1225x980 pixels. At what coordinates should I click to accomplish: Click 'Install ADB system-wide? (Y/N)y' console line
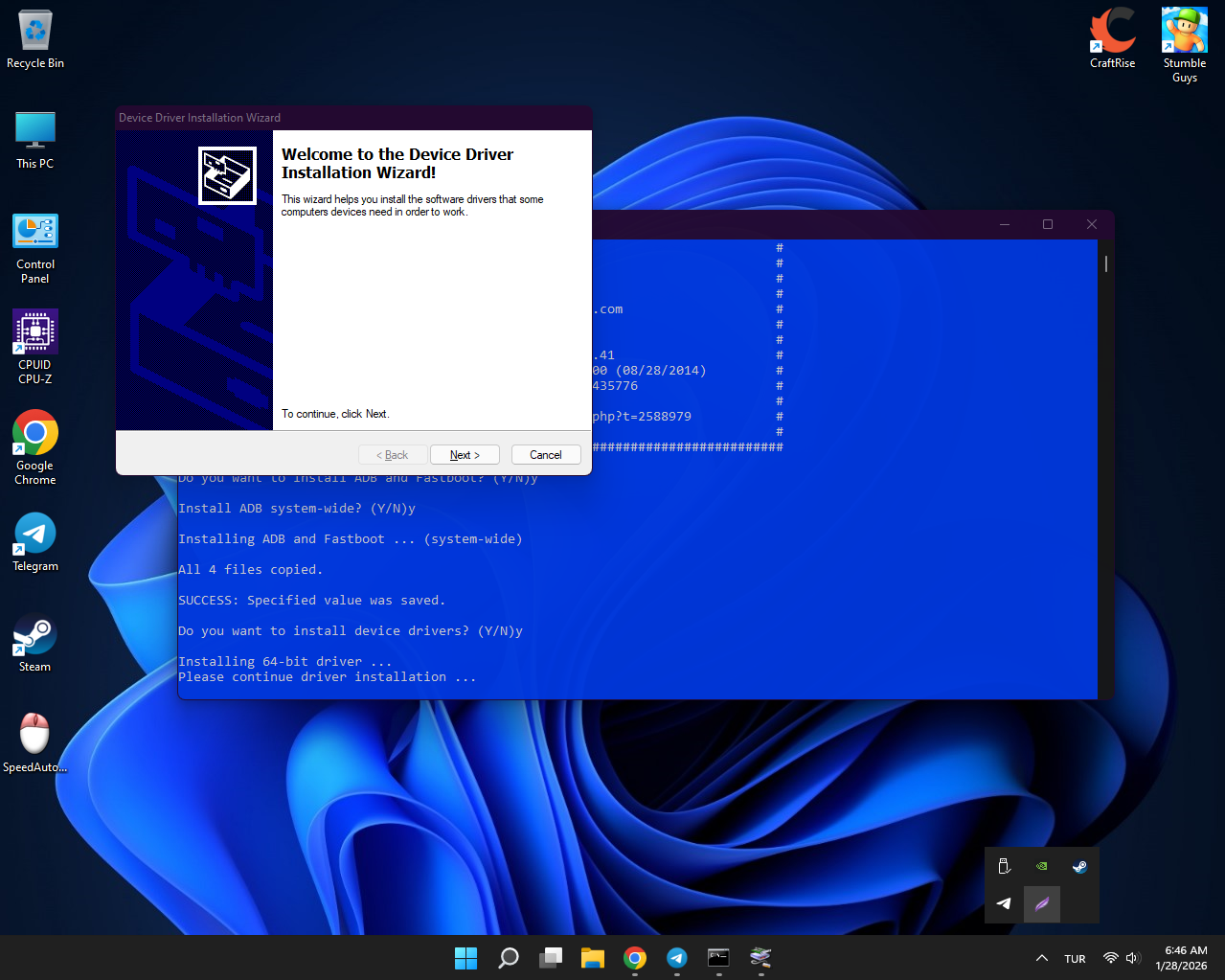pos(297,509)
